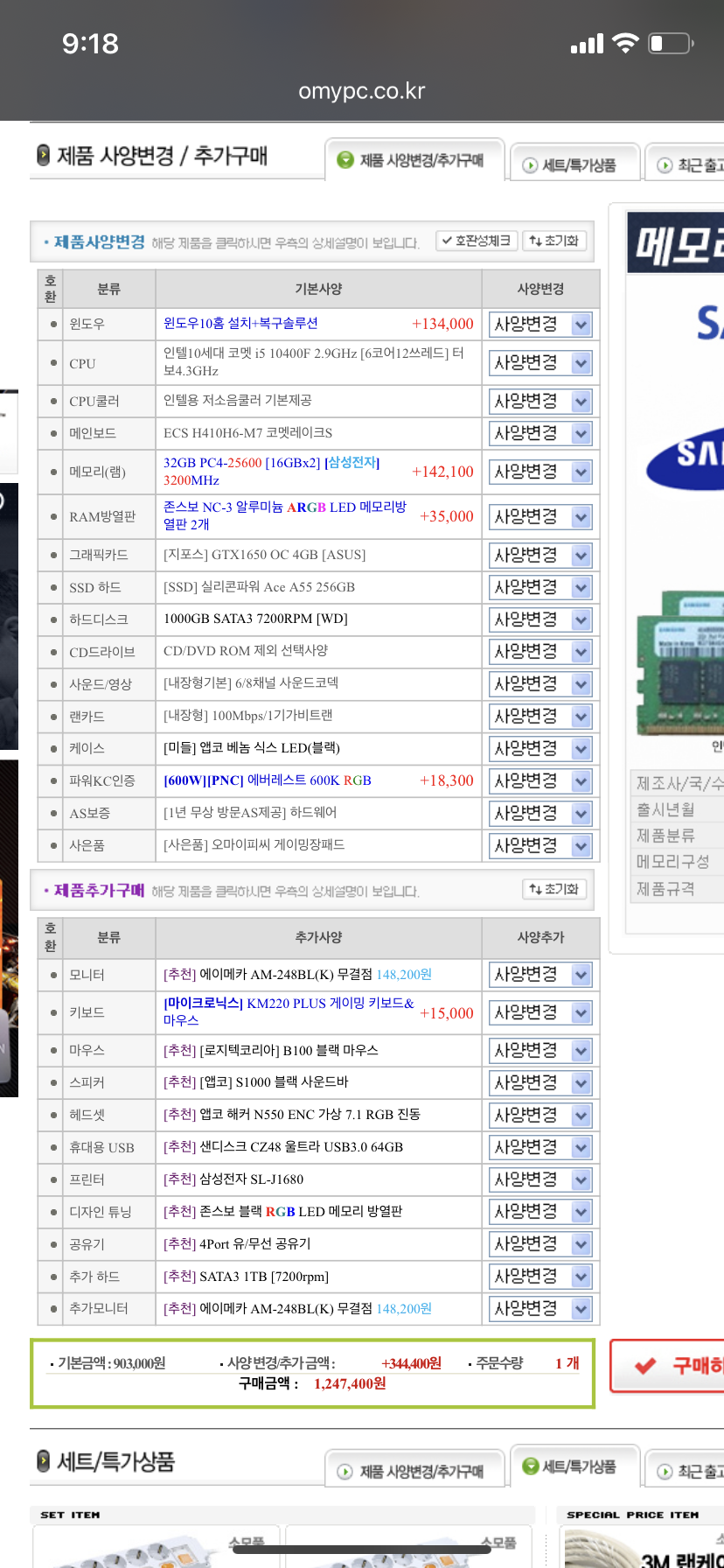Image resolution: width=724 pixels, height=1568 pixels.
Task: Open 사양변경 dropdown for 그래픽카드 row
Action: [x=540, y=556]
